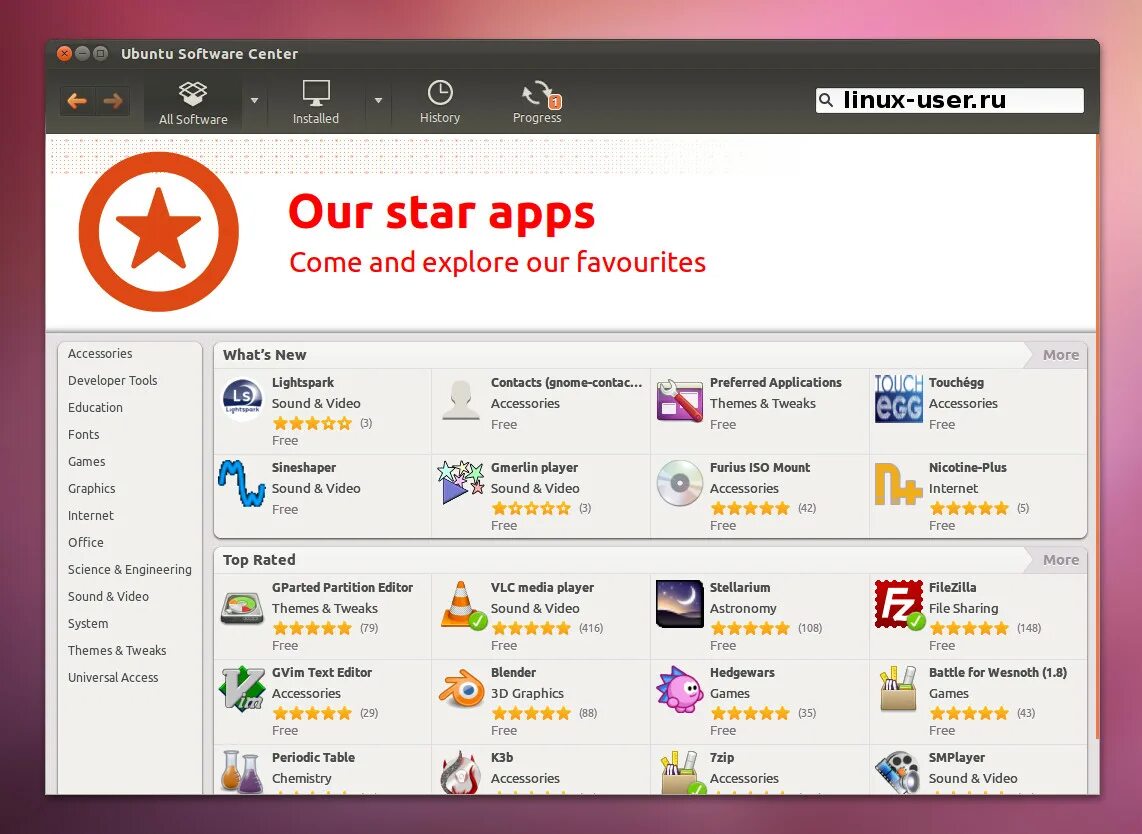Screen dimensions: 1142x834
Task: Select the Education category
Action: [95, 407]
